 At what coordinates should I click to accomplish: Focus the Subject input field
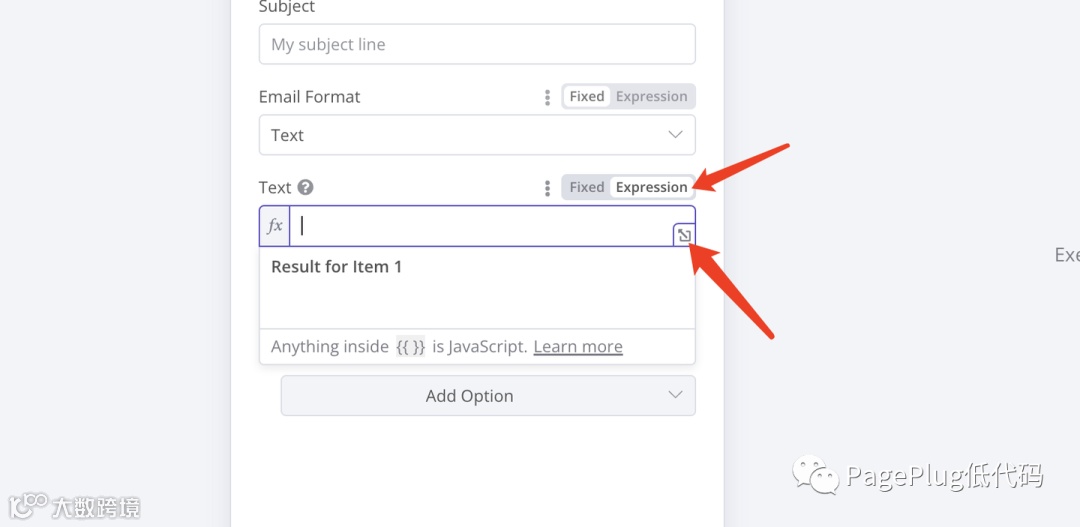(x=477, y=44)
